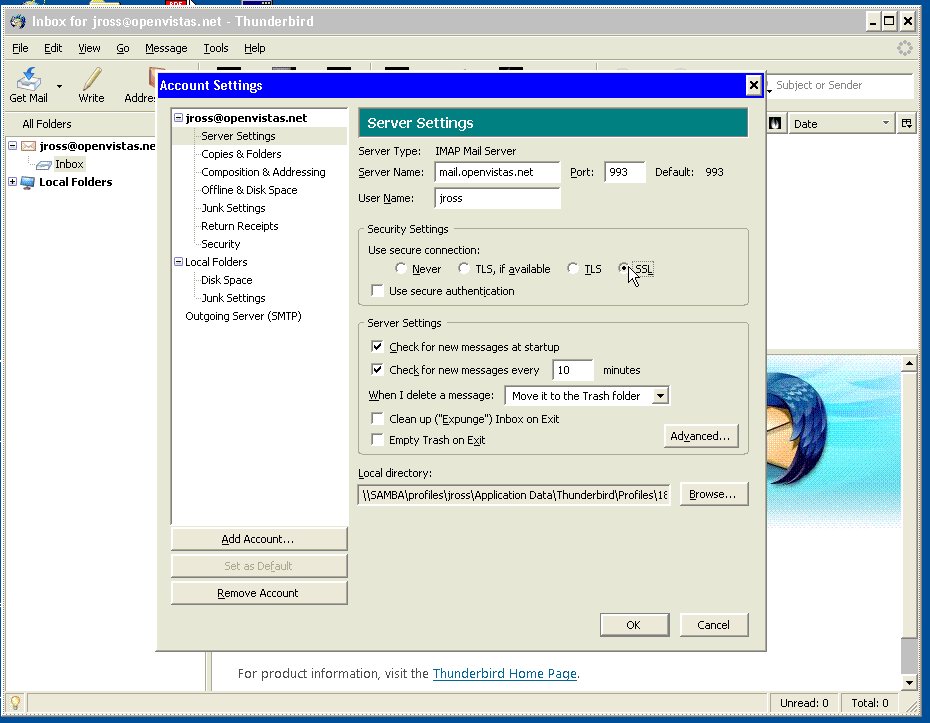This screenshot has height=723, width=930.
Task: Click the Write message pencil icon
Action: point(91,79)
